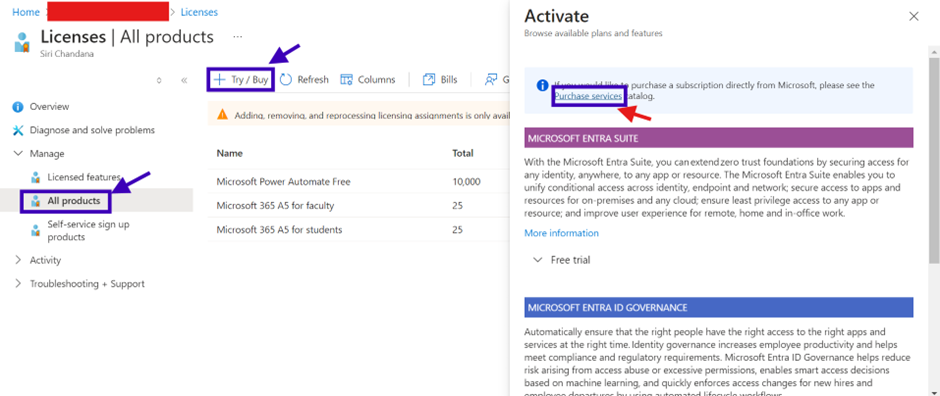Click the Activate panel vertical scrollbar
This screenshot has width=940, height=396.
(934, 162)
